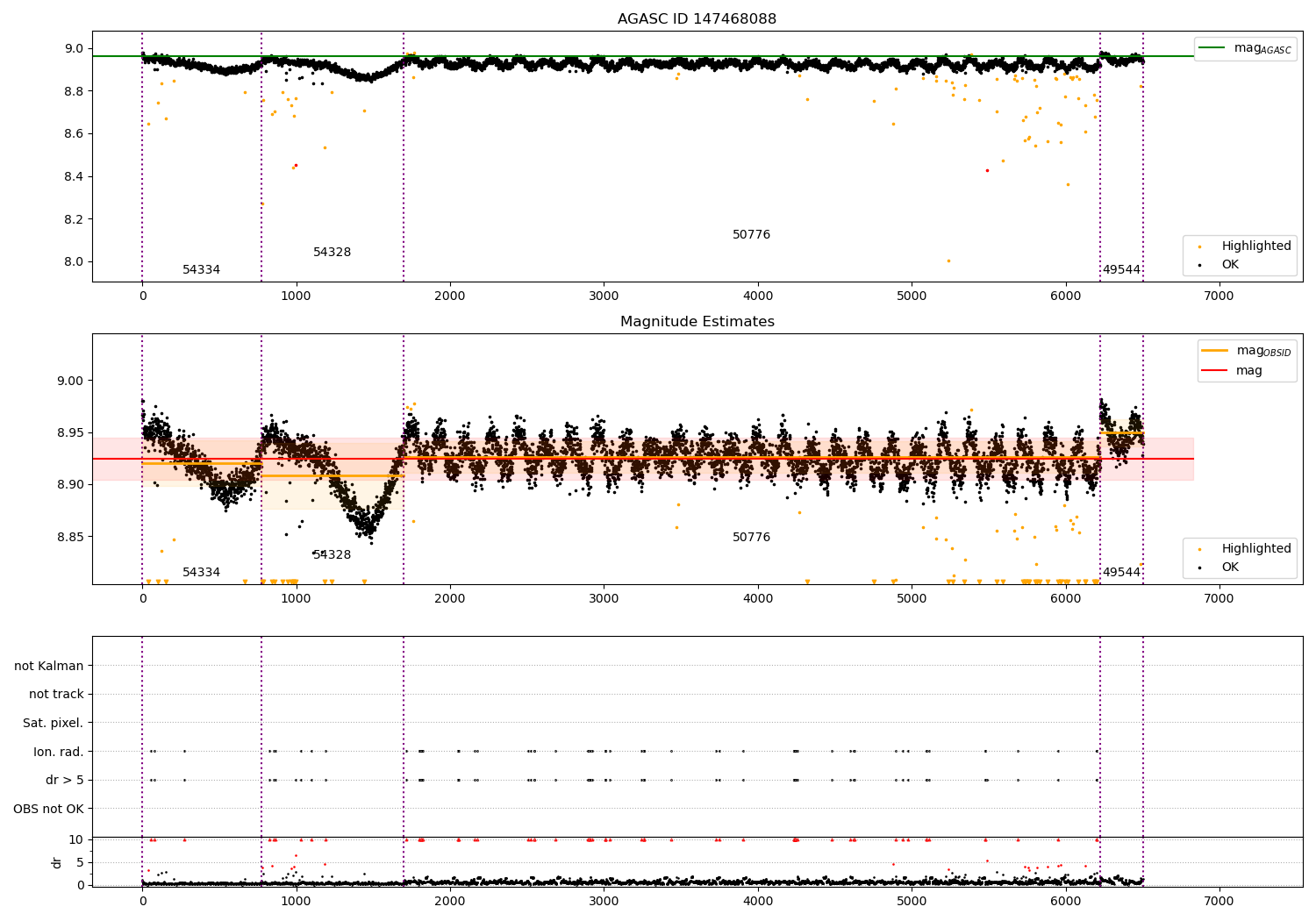The image size is (1316, 921).
Task: Click the 8.0 tick on top plot
Action: coord(76,262)
